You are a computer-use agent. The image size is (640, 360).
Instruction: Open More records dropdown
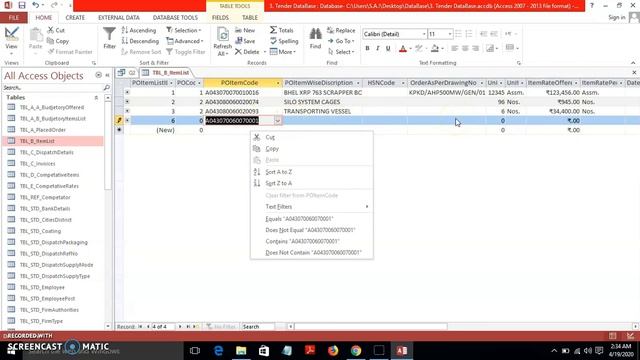pyautogui.click(x=283, y=52)
